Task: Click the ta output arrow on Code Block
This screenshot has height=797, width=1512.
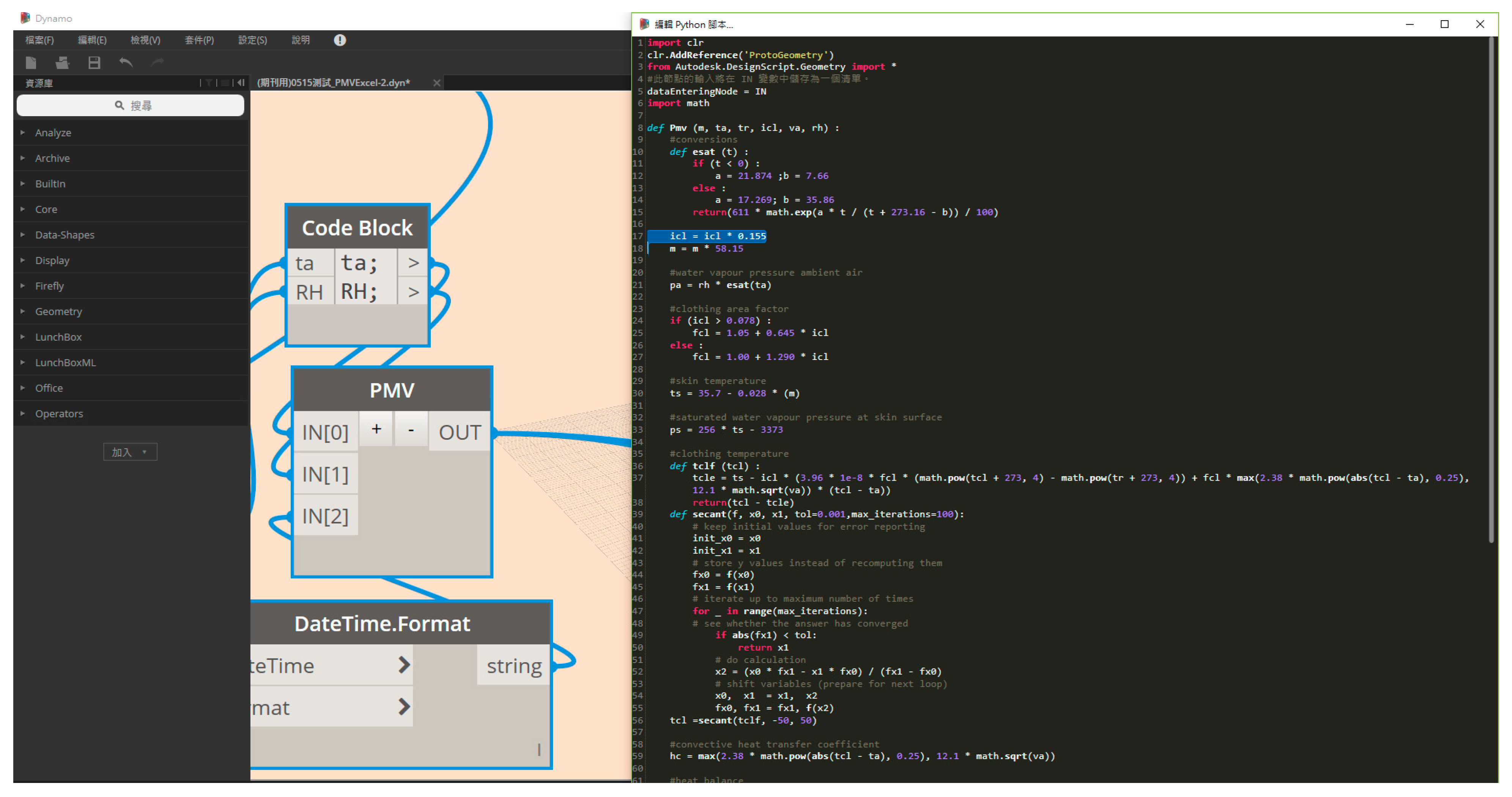Action: click(x=413, y=263)
